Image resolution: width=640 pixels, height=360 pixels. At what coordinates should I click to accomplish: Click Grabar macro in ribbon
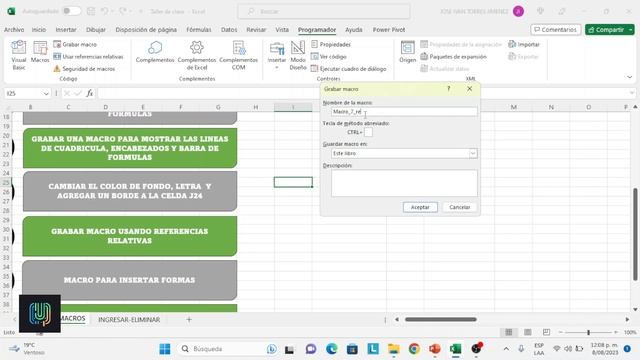click(75, 44)
